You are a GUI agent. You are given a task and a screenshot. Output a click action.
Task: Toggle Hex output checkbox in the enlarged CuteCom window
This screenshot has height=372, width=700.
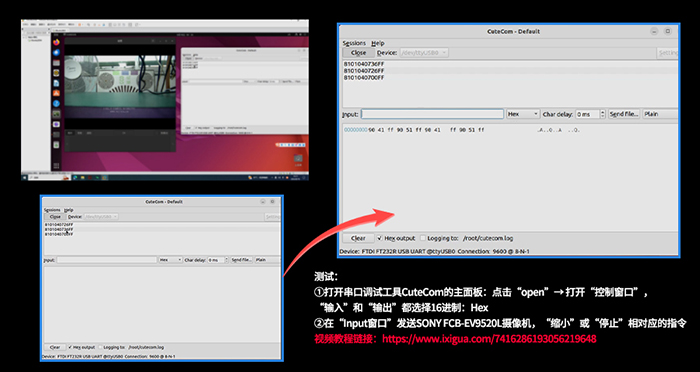tap(380, 238)
